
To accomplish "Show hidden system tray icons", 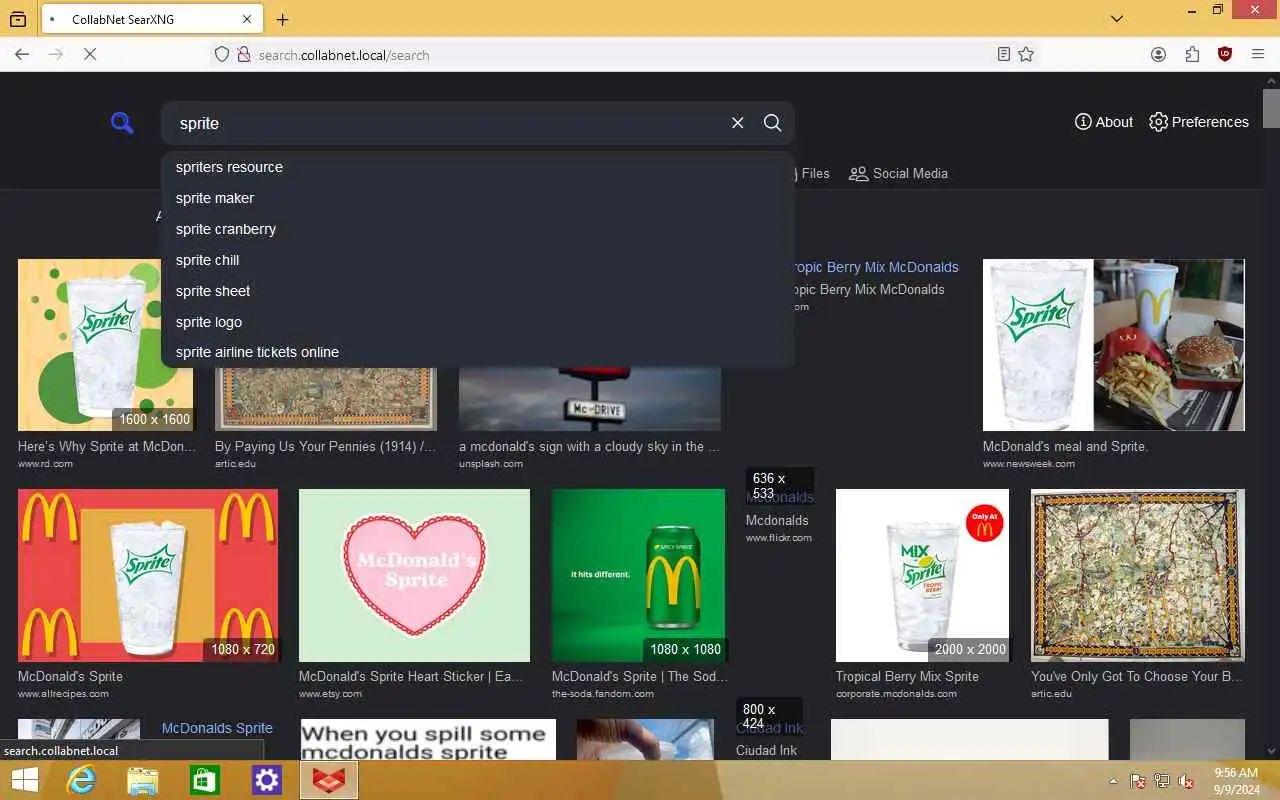I will pyautogui.click(x=1113, y=781).
